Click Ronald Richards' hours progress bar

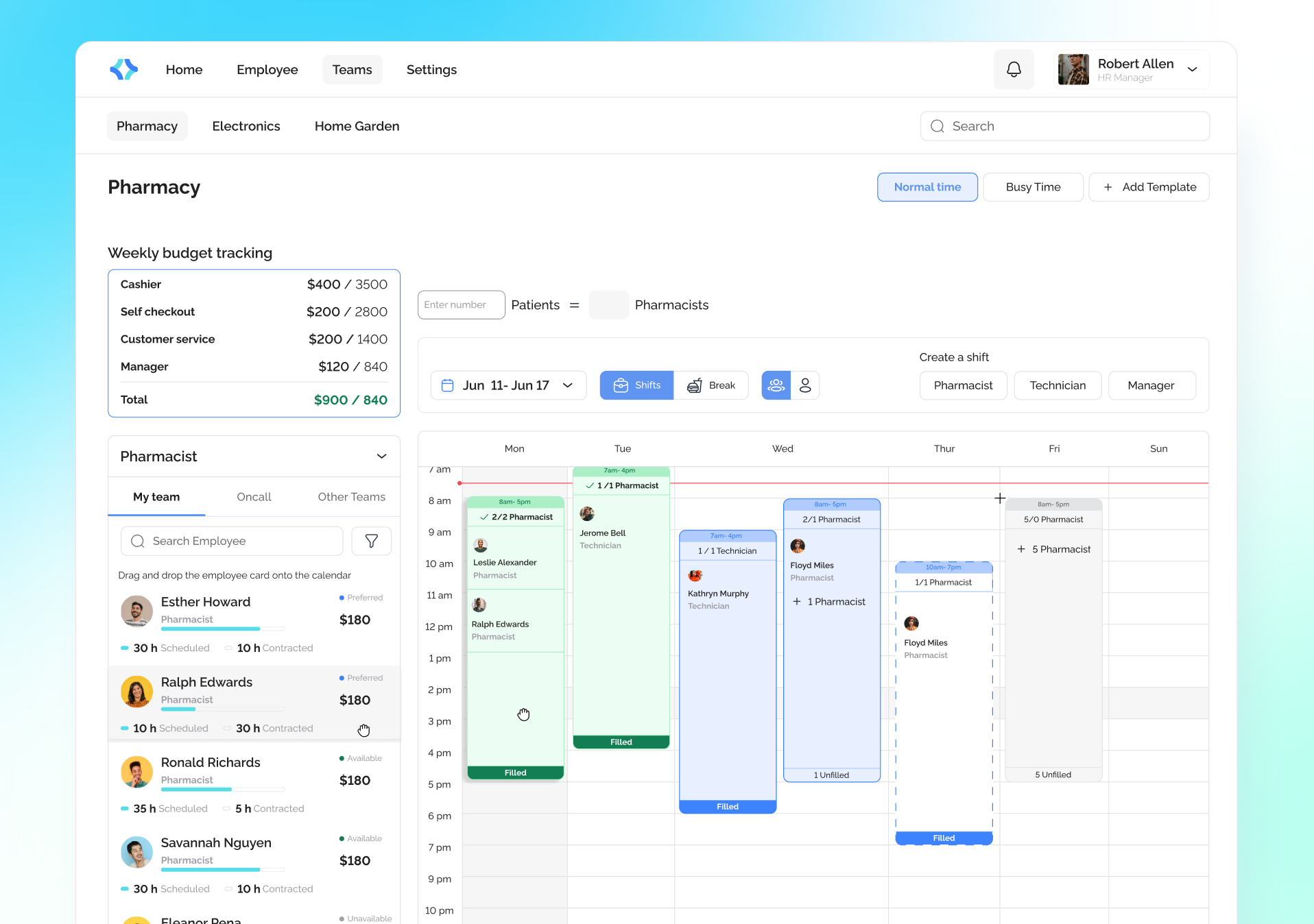(223, 790)
